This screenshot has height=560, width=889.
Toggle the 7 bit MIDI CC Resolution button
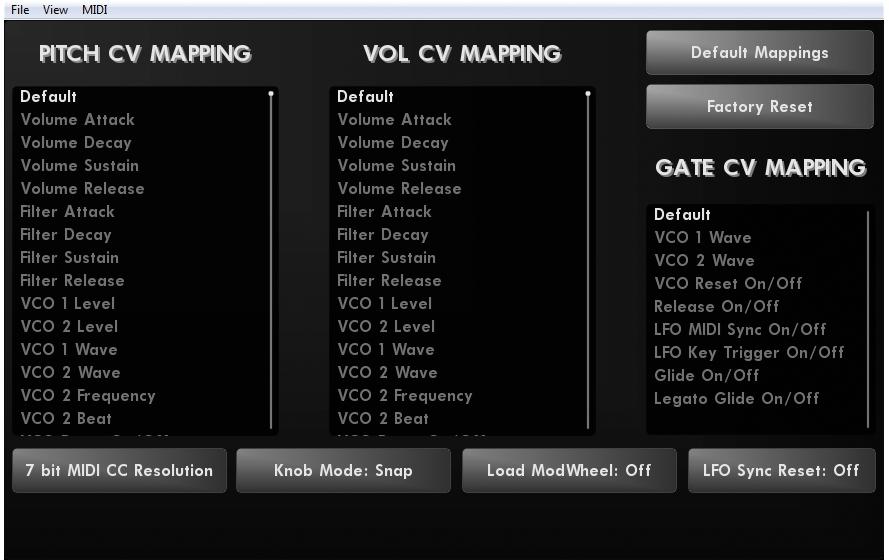(x=119, y=470)
